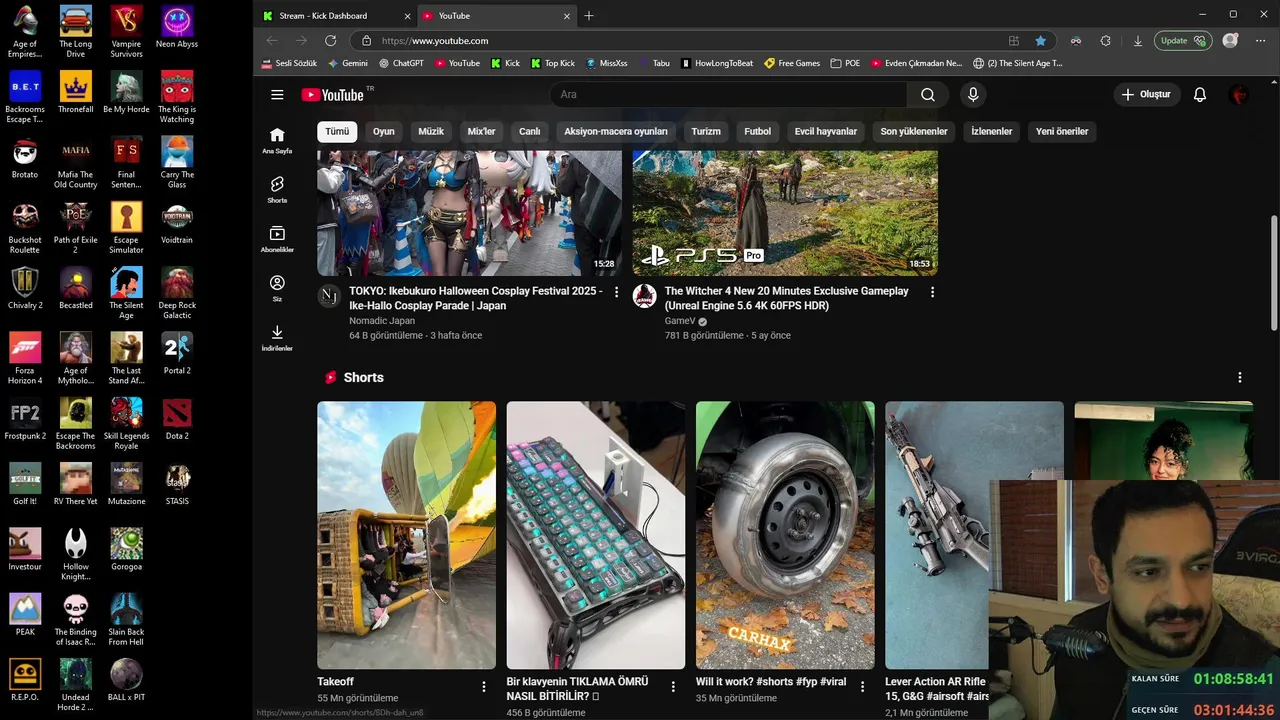Open options for Takeoff short
This screenshot has height=720, width=1280.
click(x=484, y=687)
